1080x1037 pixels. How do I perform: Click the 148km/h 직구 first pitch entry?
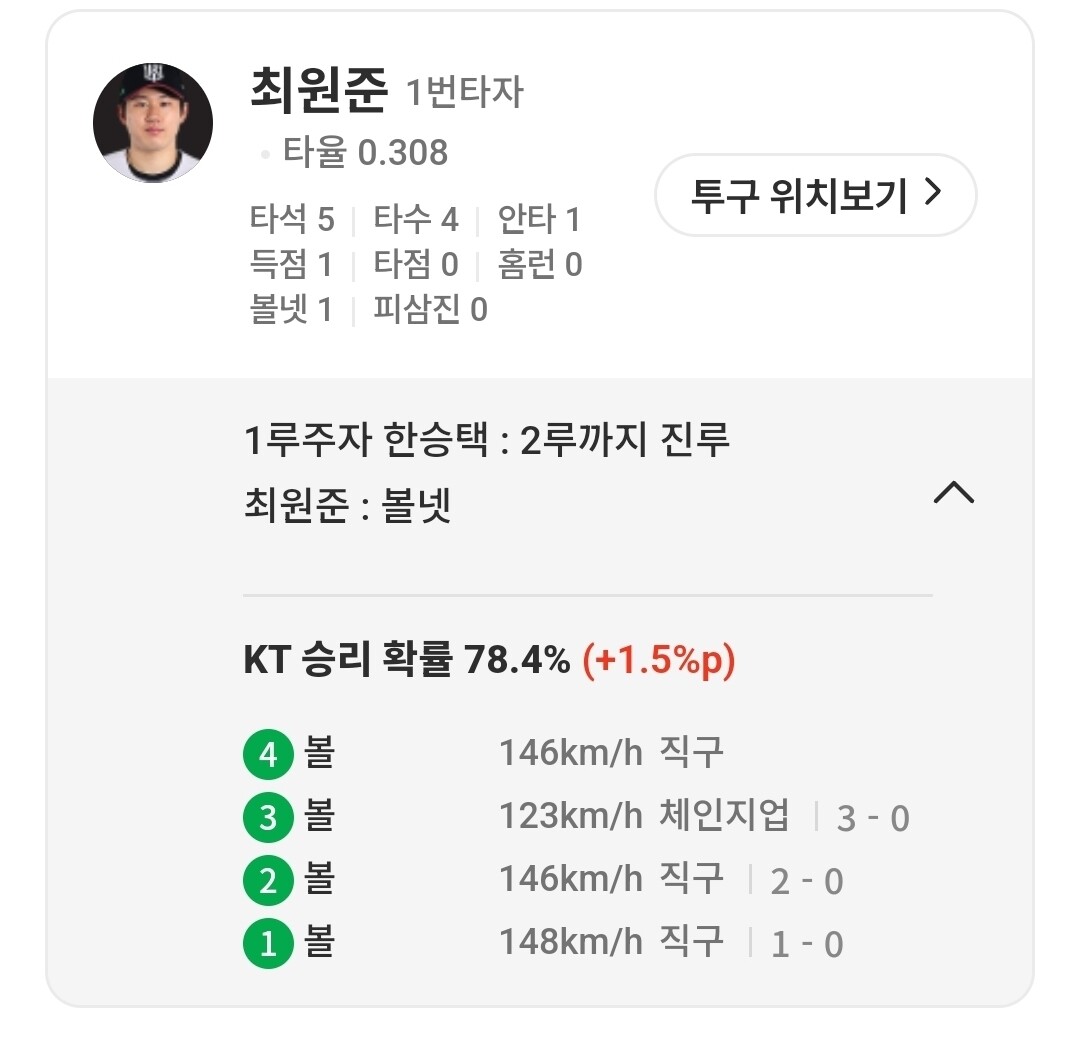coord(611,942)
